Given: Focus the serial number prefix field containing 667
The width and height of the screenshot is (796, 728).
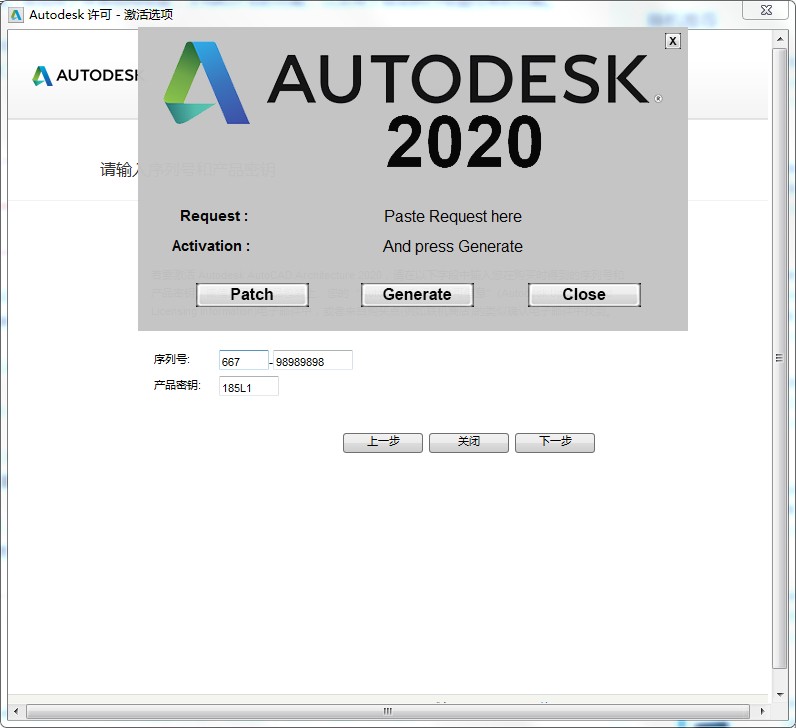Looking at the screenshot, I should tap(243, 361).
